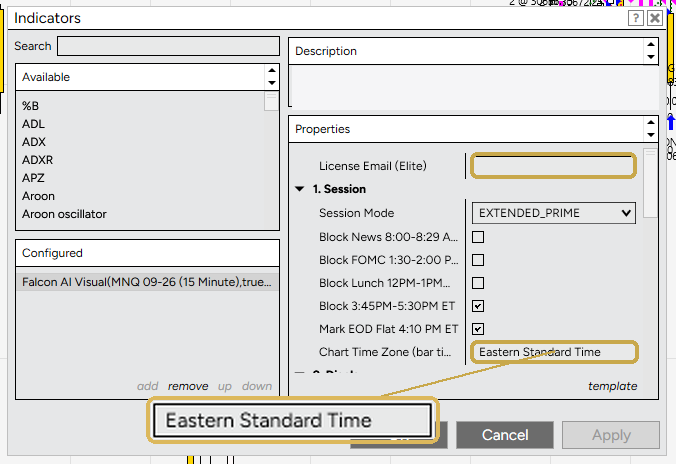
Task: Click the License Email (Elite) field
Action: pyautogui.click(x=554, y=166)
